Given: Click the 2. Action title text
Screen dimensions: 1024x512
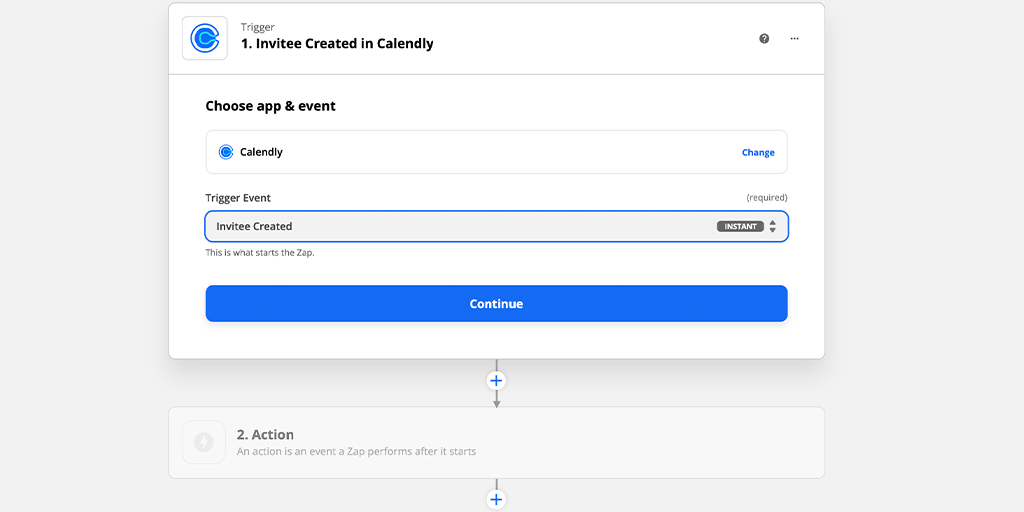Looking at the screenshot, I should 265,434.
